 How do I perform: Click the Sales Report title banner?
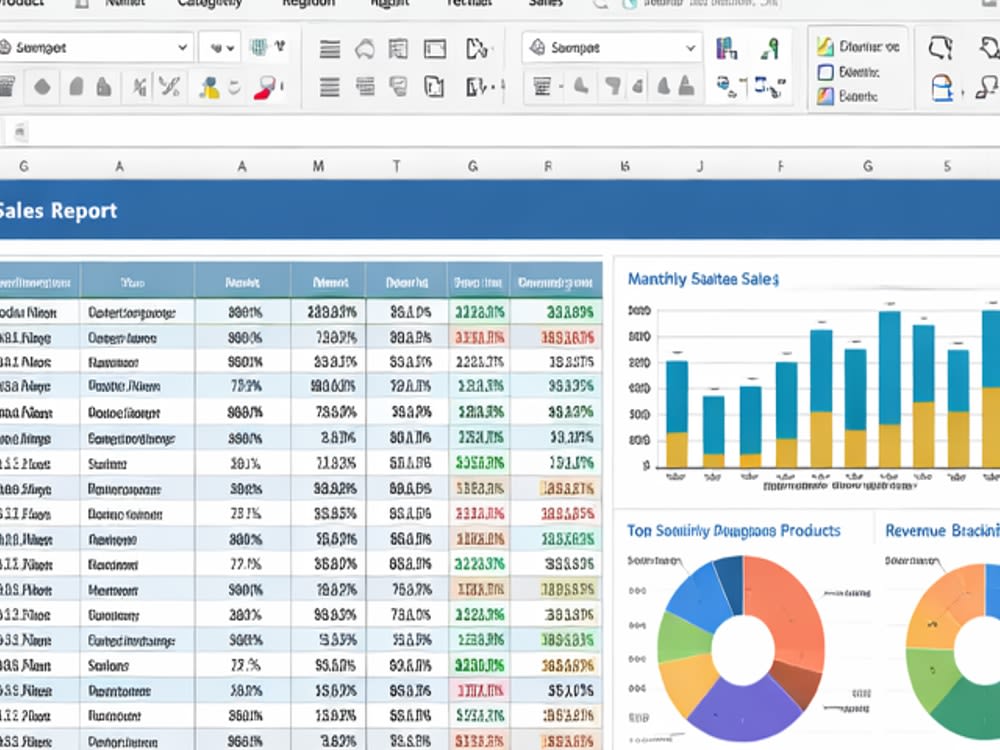(500, 210)
